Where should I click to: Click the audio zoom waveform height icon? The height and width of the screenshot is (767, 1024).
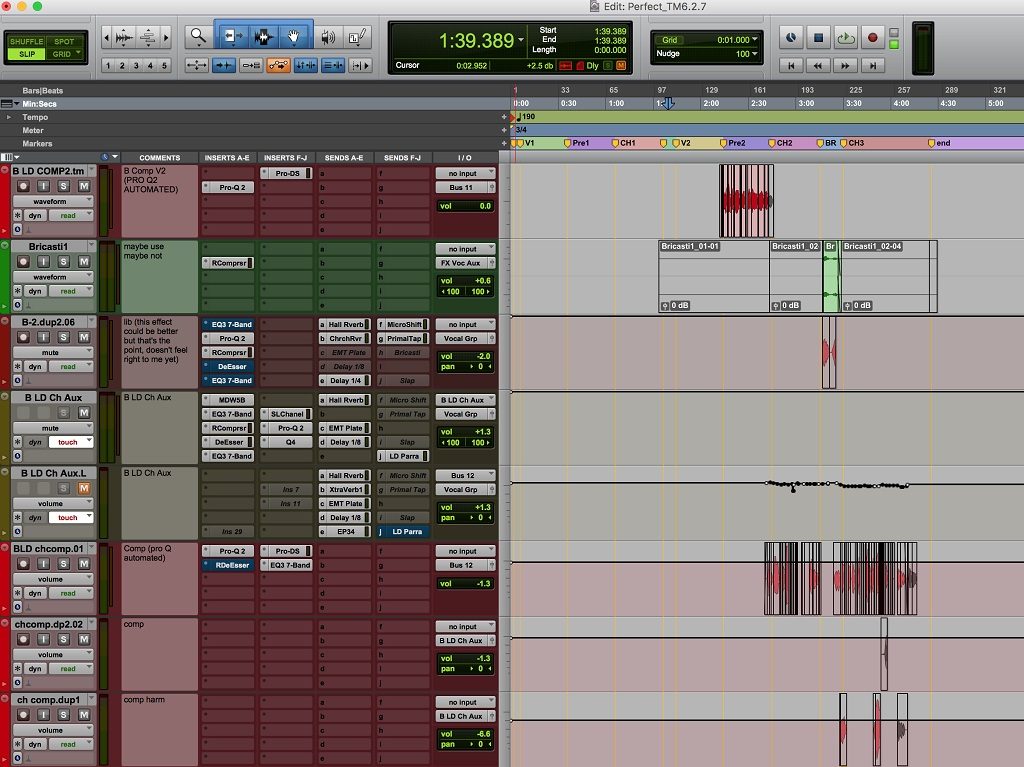click(x=124, y=37)
